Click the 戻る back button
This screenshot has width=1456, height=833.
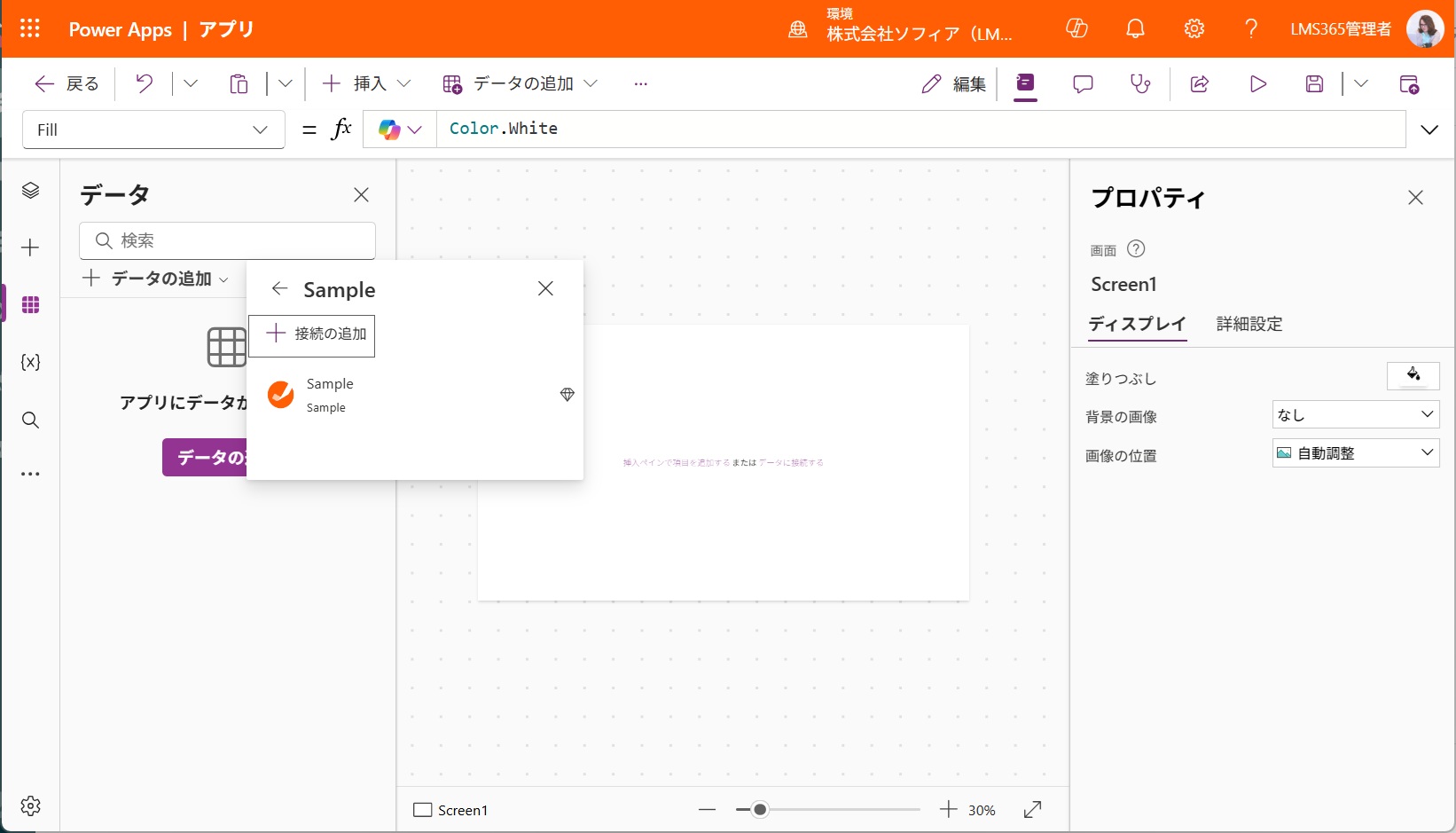pos(67,83)
